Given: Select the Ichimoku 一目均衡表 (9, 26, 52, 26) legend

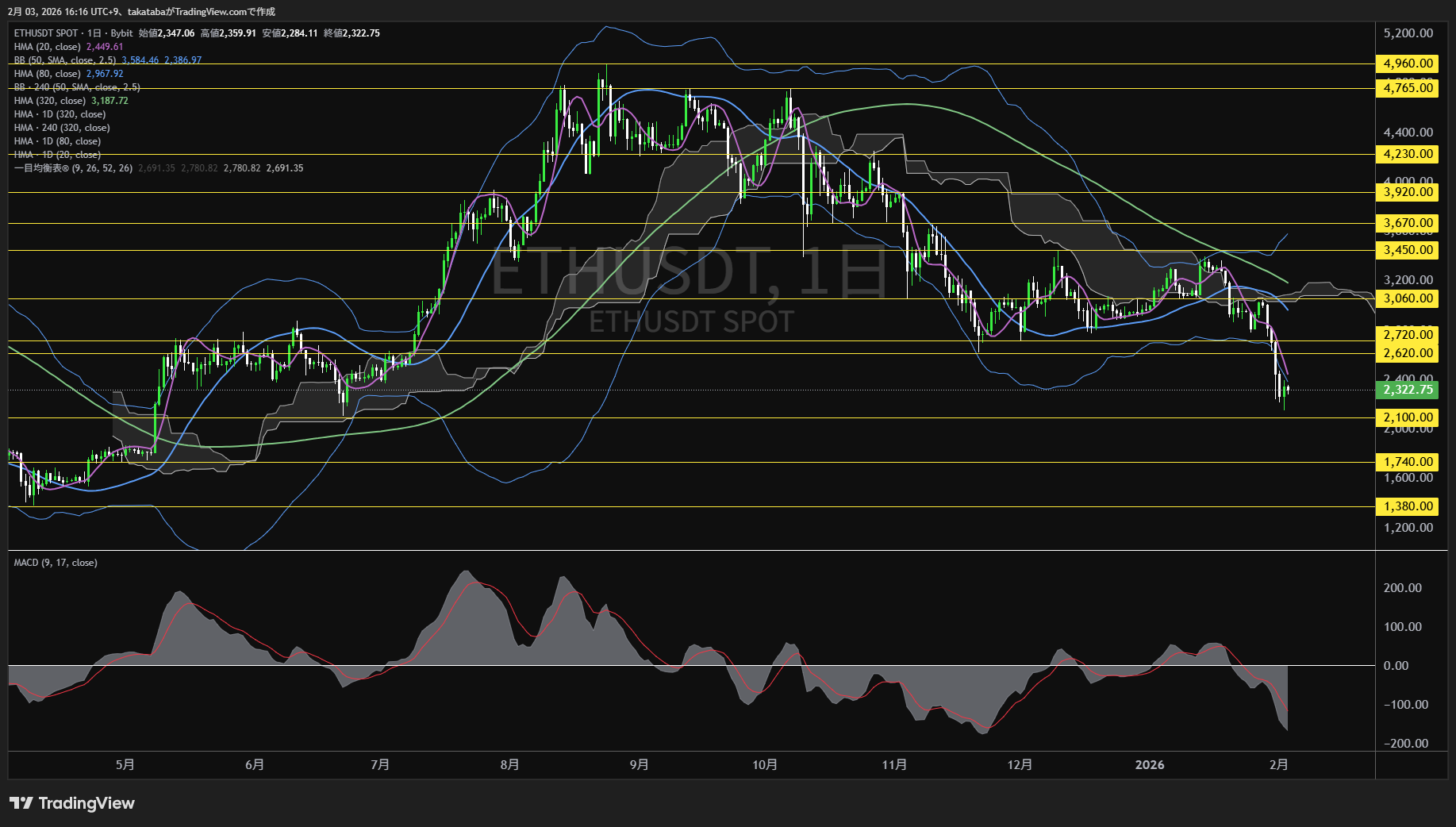Looking at the screenshot, I should point(73,168).
